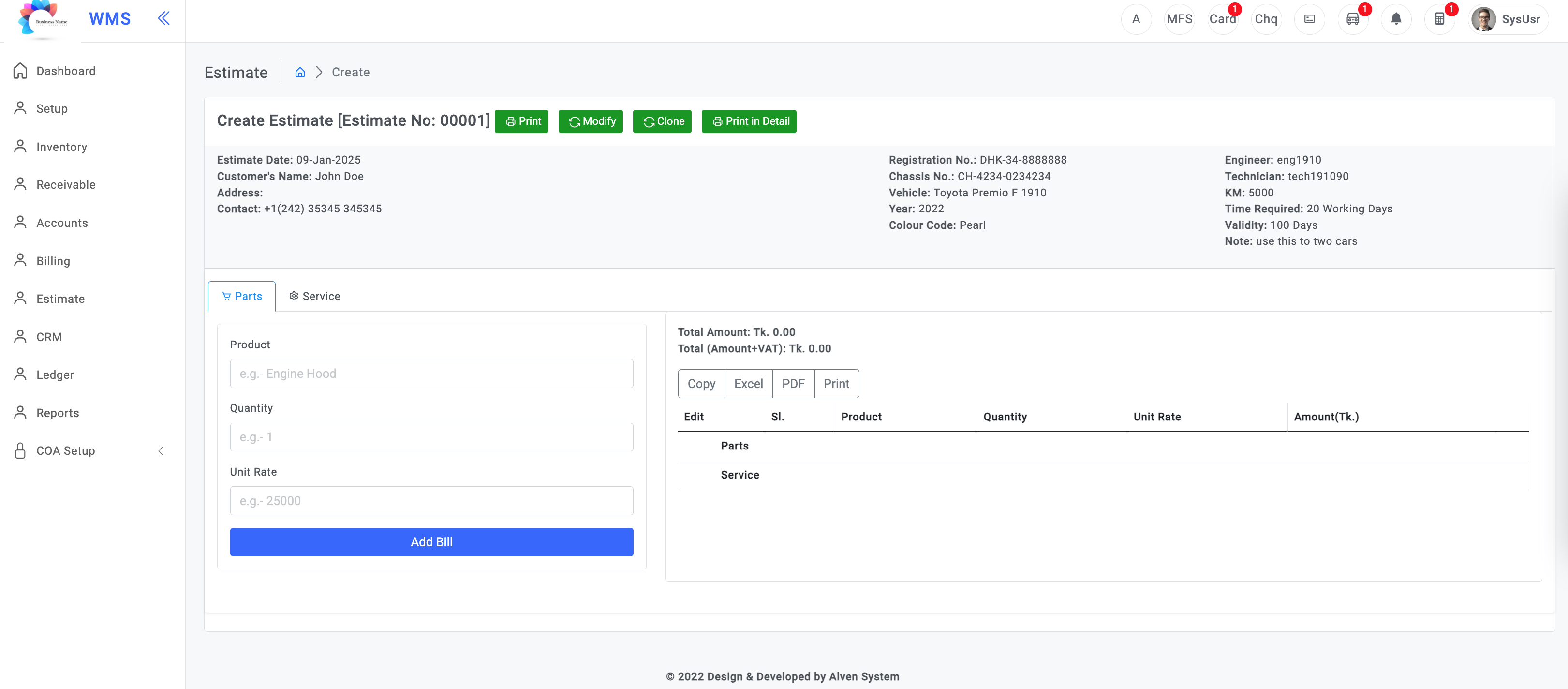Collapse sidebar with double chevron icon
Viewport: 1568px width, 689px height.
[x=163, y=18]
